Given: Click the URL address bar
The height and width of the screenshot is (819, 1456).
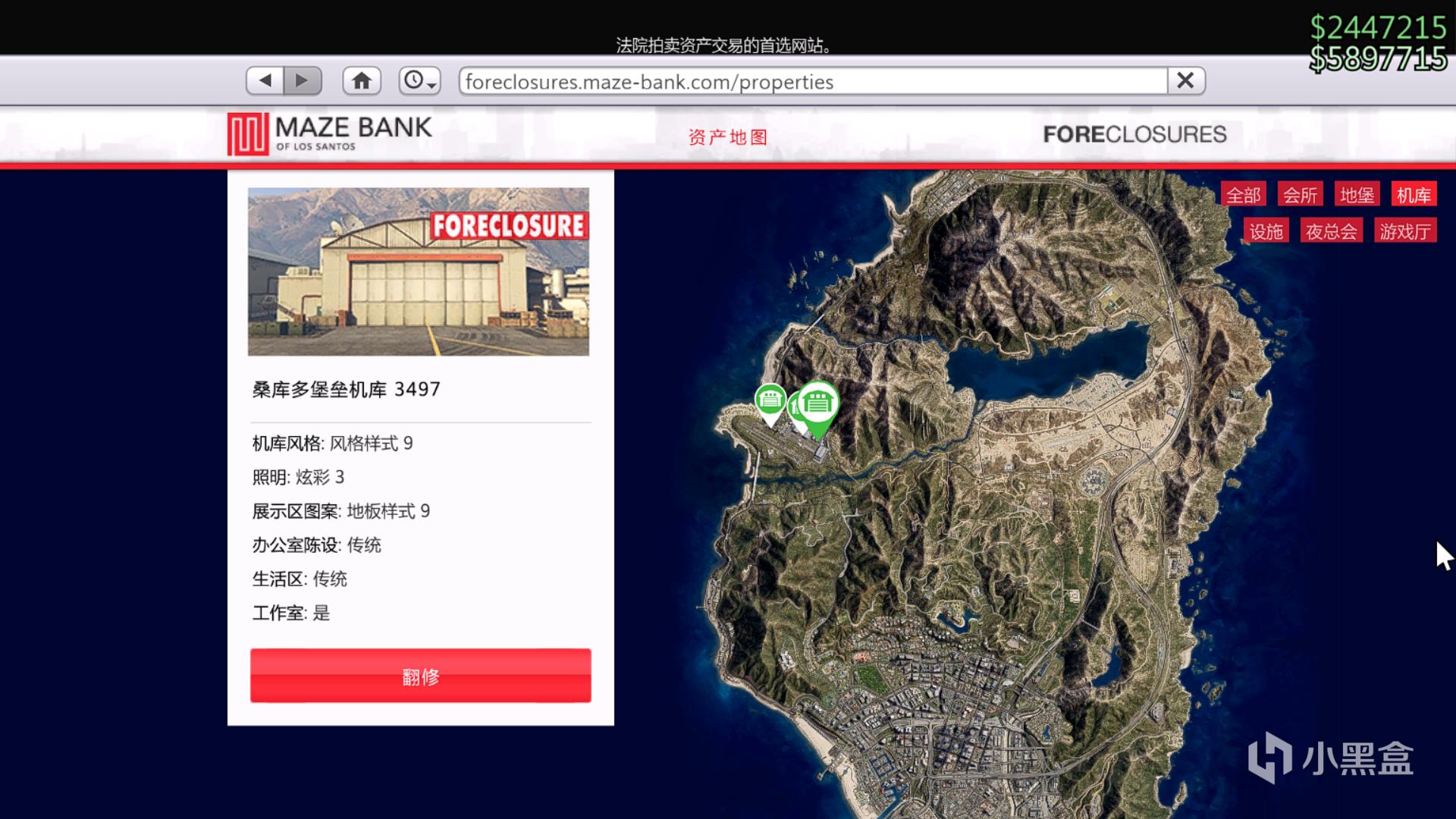Looking at the screenshot, I should click(x=811, y=81).
